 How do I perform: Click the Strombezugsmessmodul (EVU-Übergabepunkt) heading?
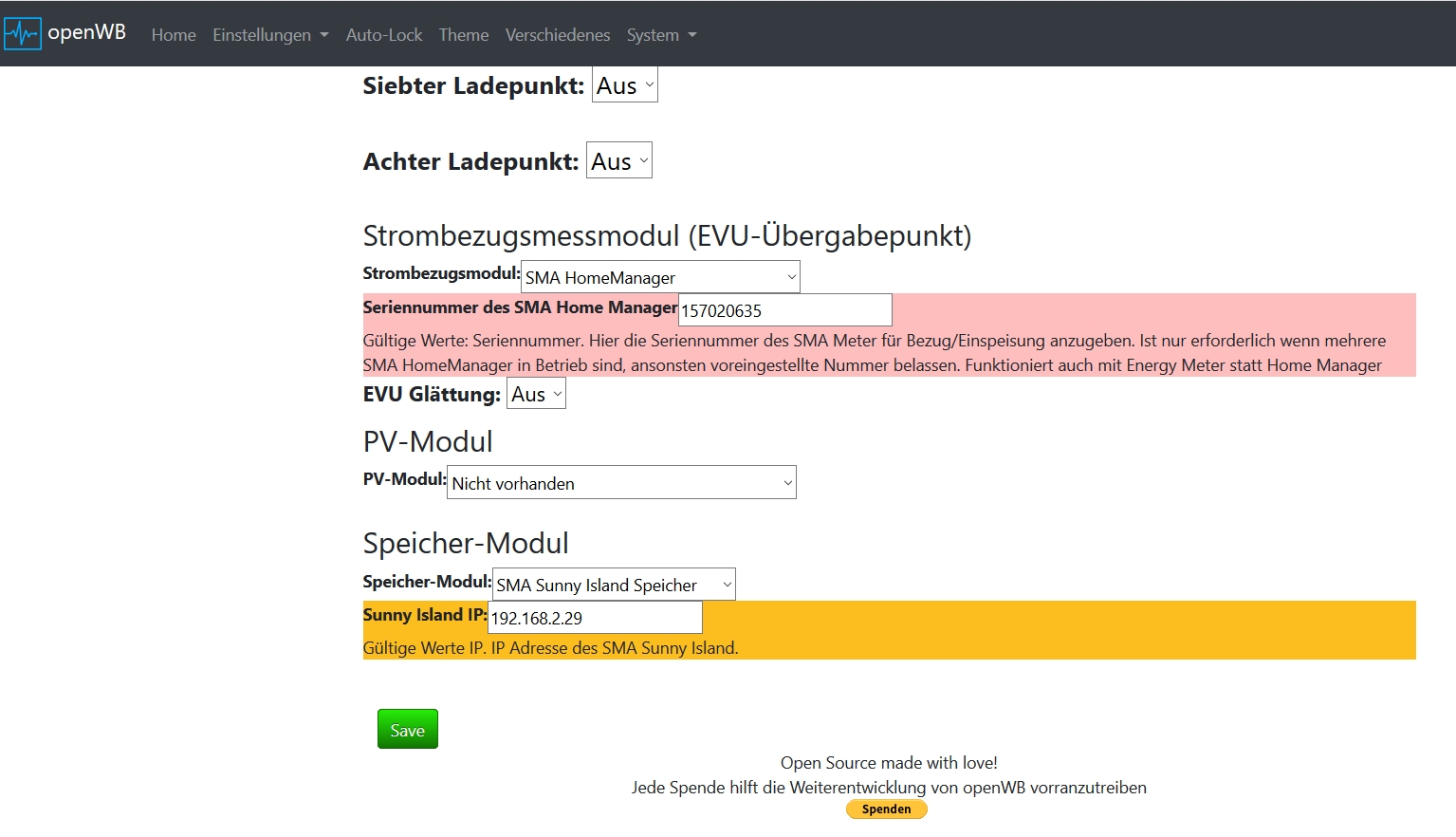667,235
